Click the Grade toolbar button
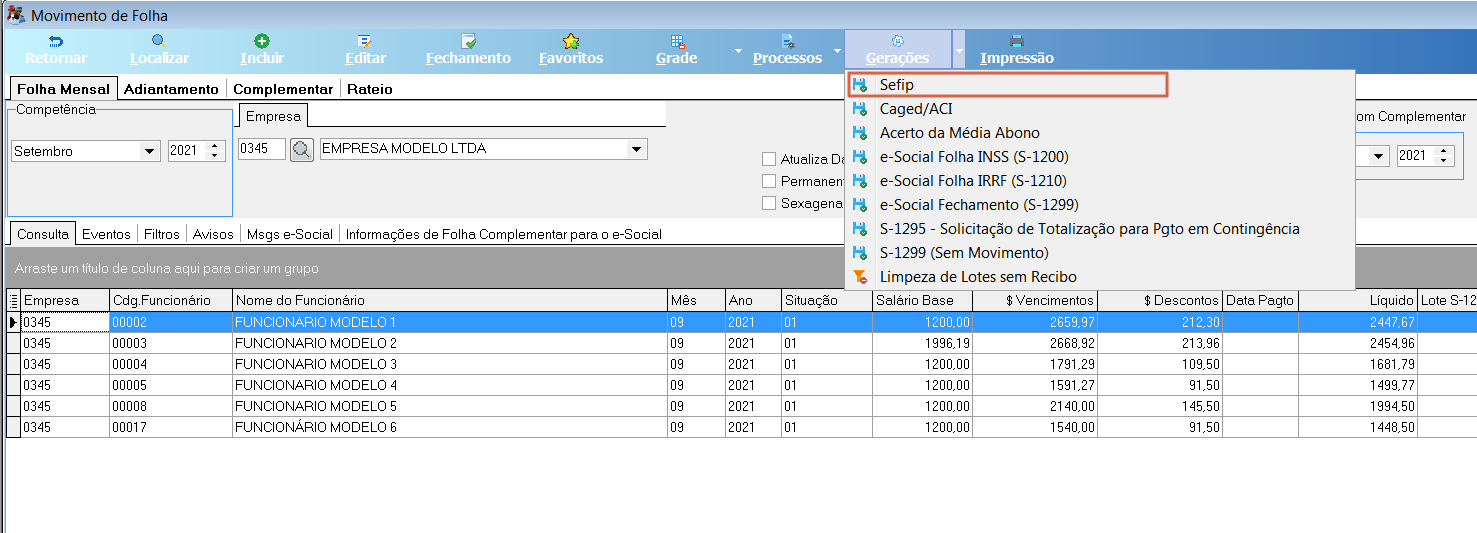1477x533 pixels. tap(677, 50)
